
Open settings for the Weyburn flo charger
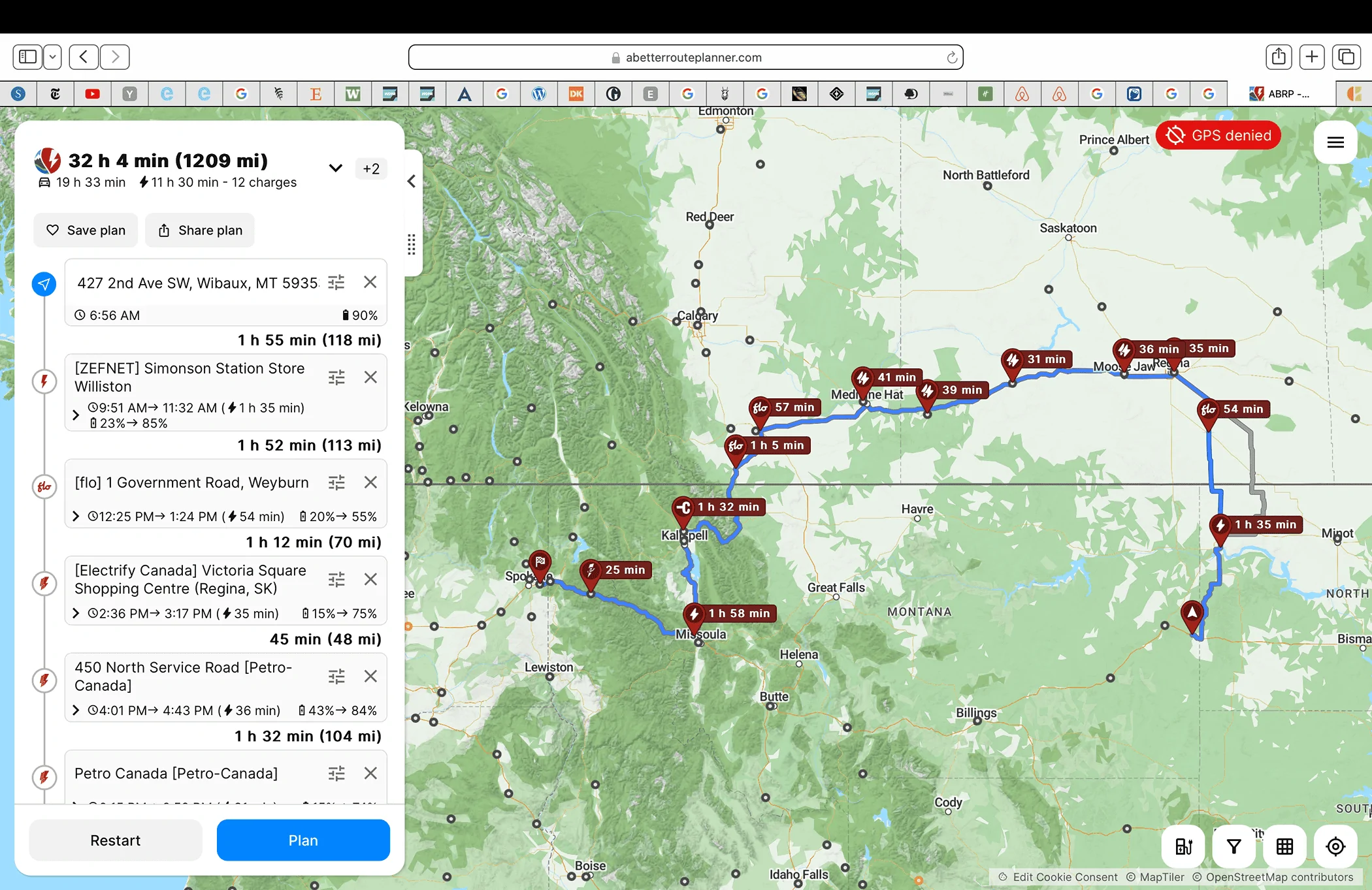tap(336, 483)
